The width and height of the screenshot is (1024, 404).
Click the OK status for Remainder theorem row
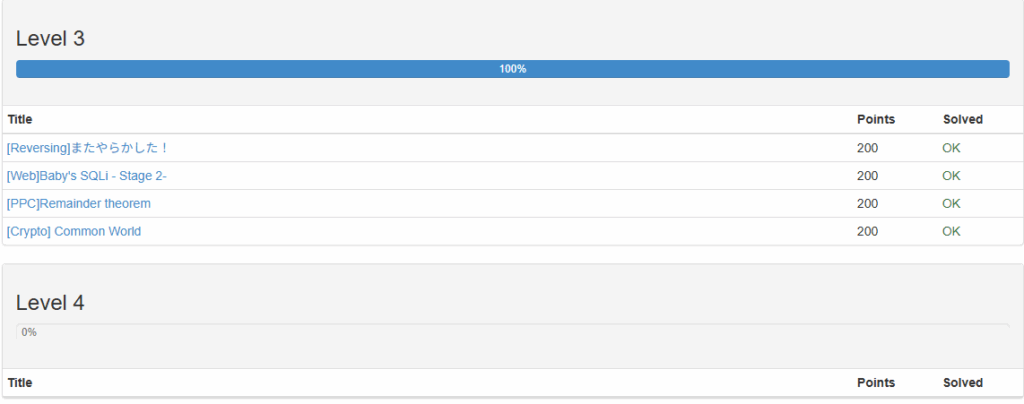[x=951, y=204]
